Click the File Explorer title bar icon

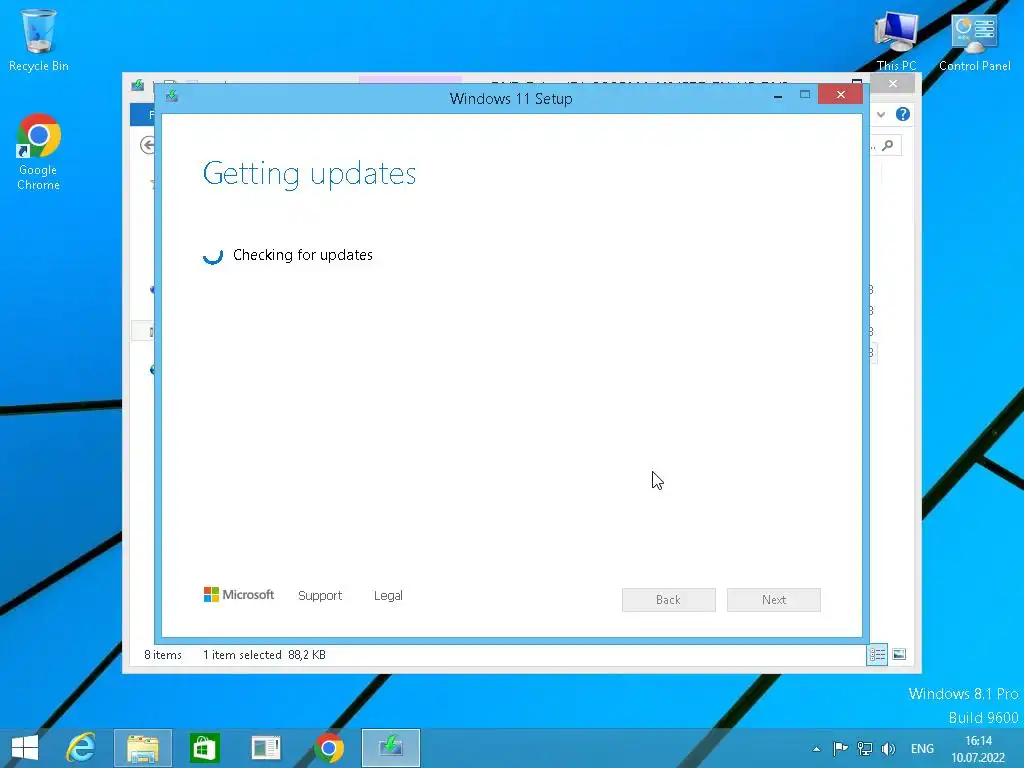137,85
